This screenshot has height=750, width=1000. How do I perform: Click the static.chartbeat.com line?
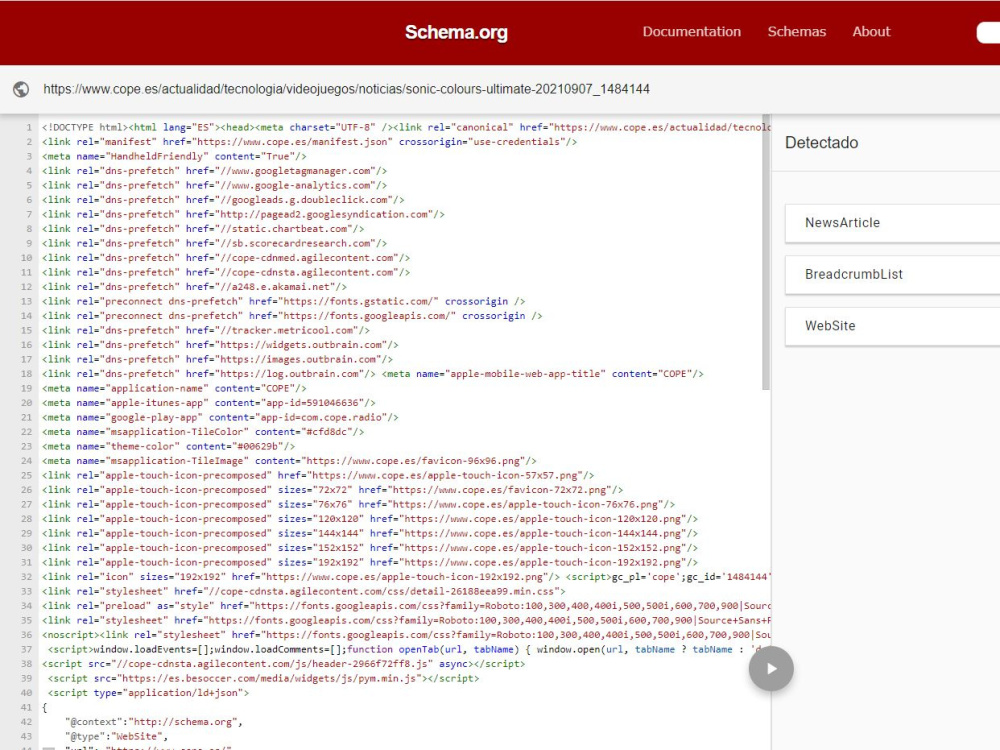tap(203, 229)
